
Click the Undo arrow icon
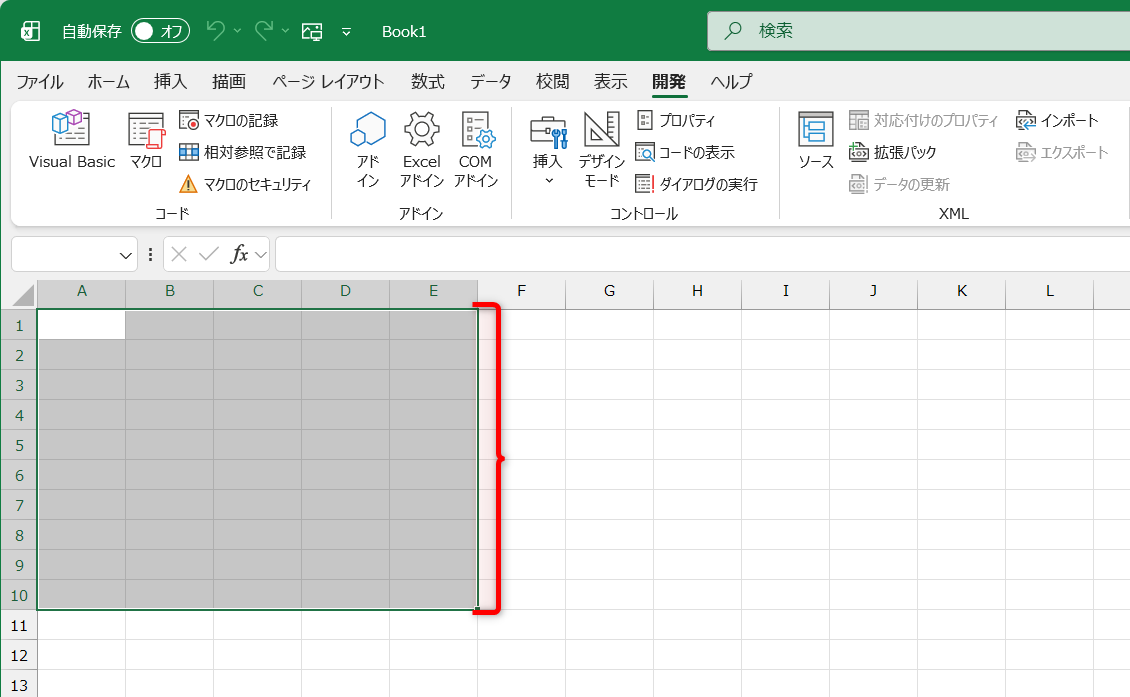215,30
